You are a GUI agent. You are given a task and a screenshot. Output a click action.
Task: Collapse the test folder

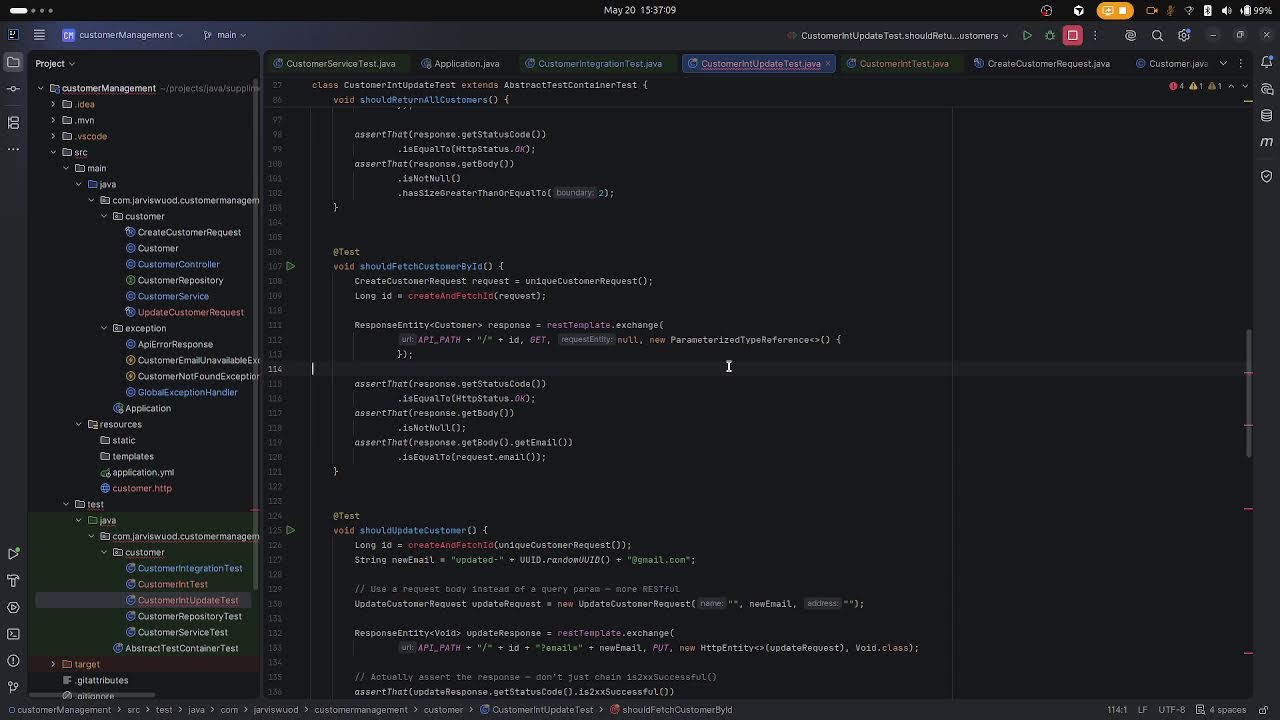(x=66, y=504)
